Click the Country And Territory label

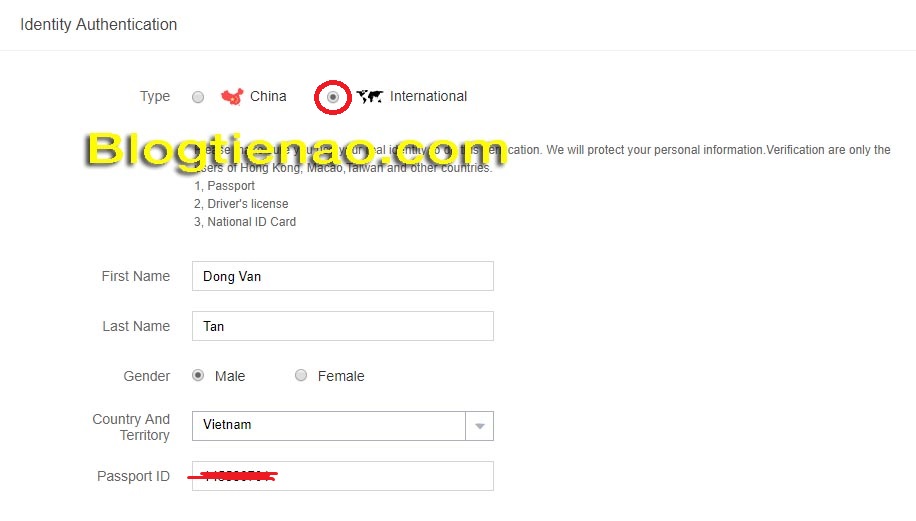point(131,427)
